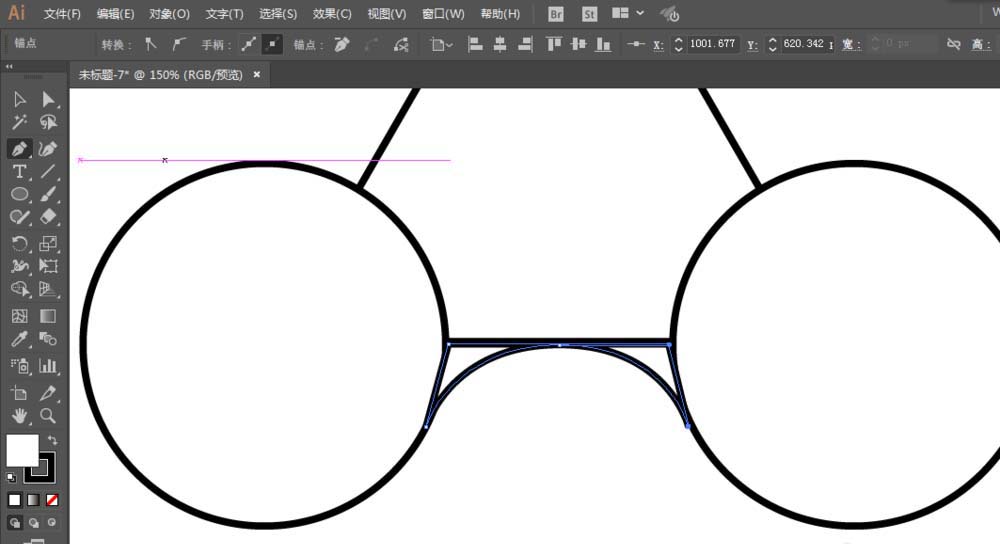
Task: Swap fill and stroke colors
Action: 52,440
